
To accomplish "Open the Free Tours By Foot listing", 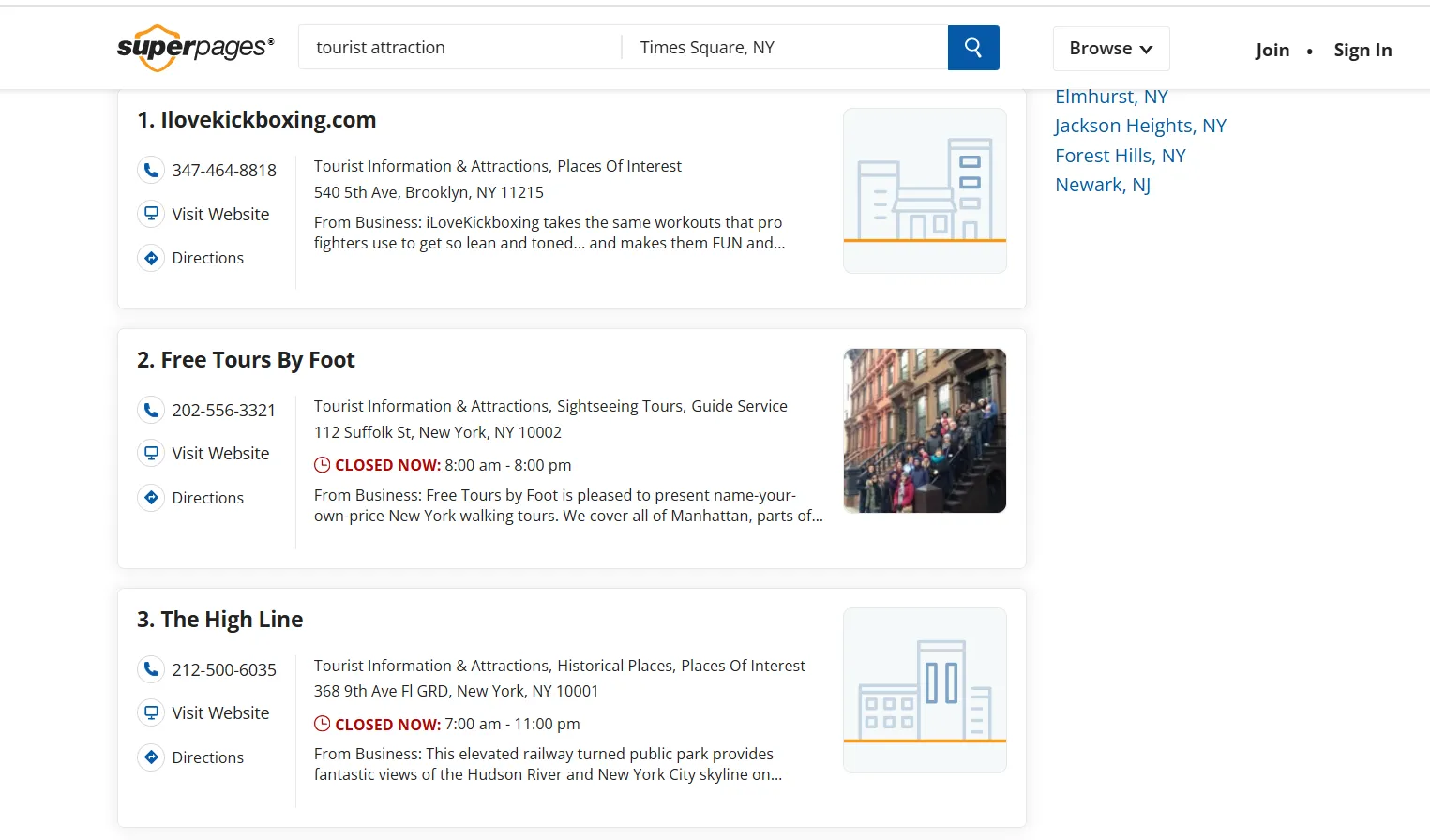I will click(x=258, y=359).
